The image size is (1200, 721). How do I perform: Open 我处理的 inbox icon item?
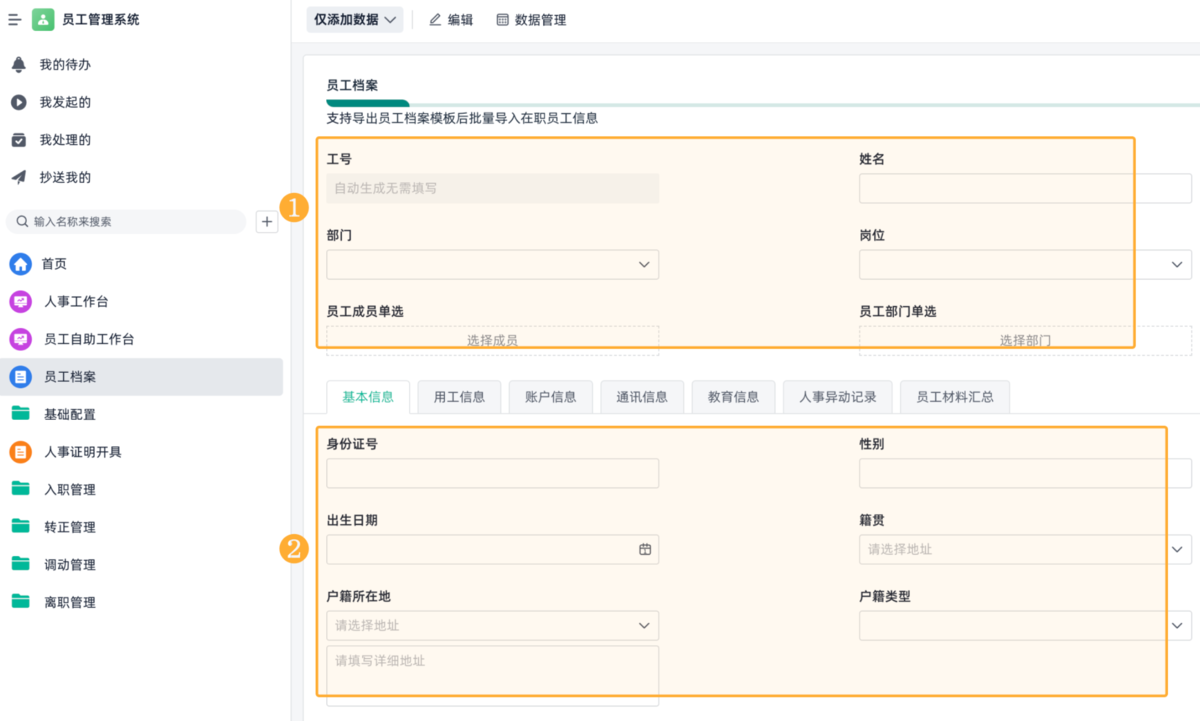click(x=18, y=140)
